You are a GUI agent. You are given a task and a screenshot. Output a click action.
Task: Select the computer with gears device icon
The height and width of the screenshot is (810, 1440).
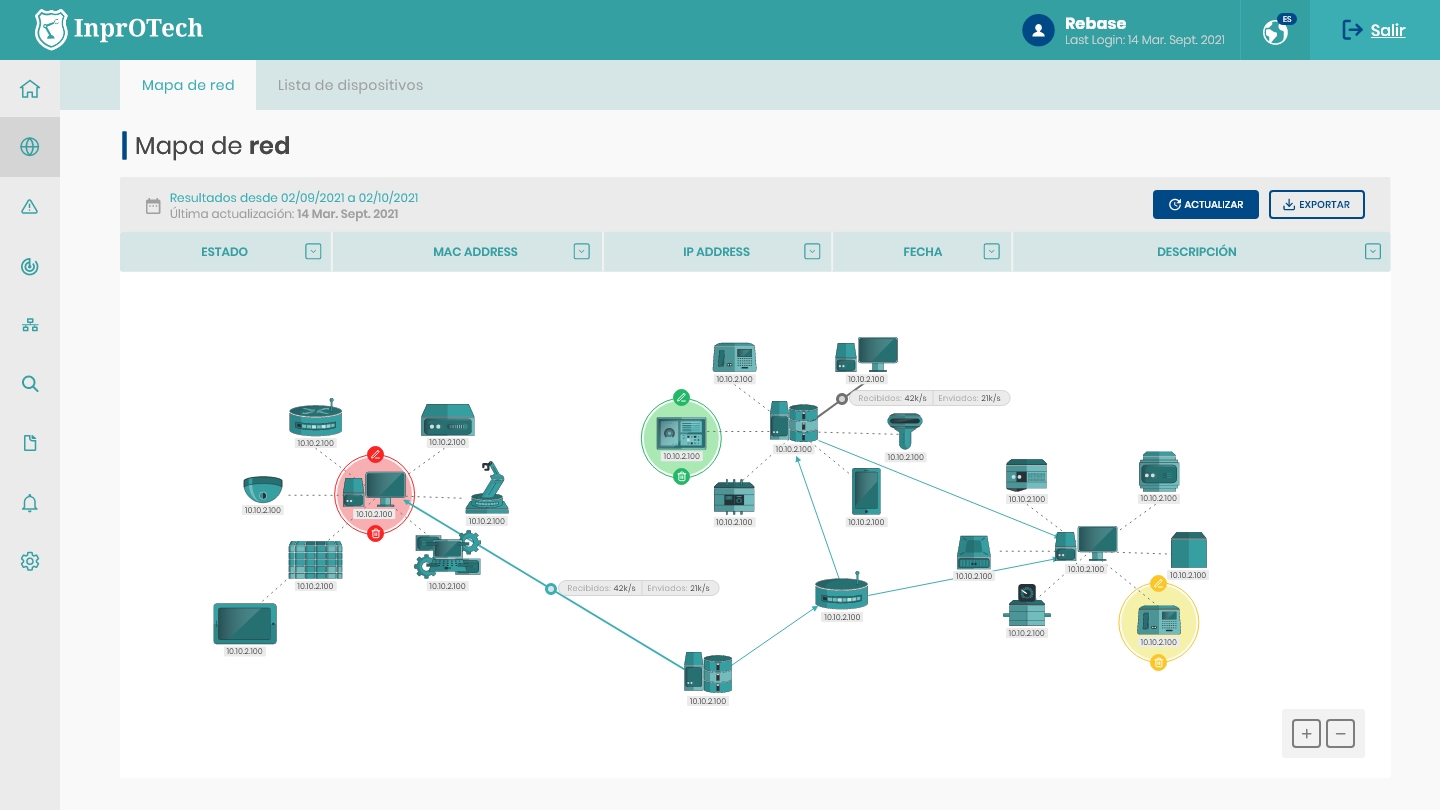[447, 555]
